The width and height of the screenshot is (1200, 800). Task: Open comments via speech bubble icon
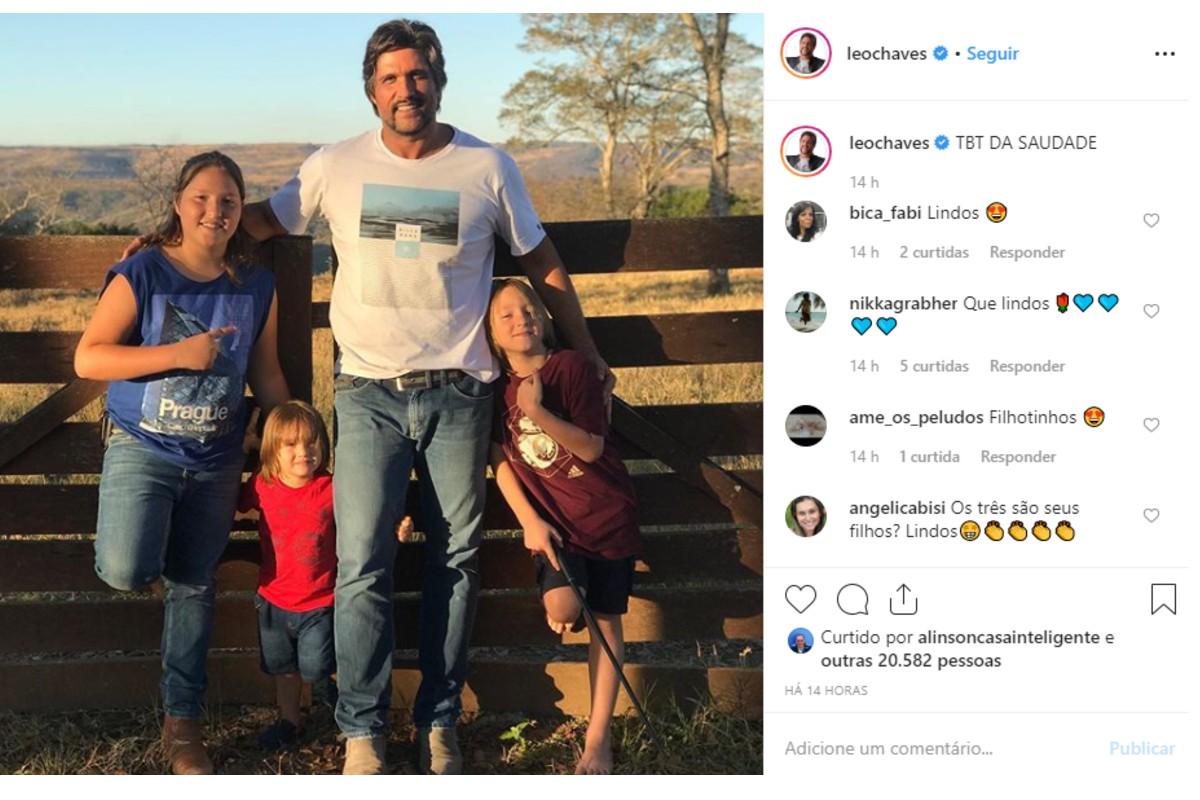point(852,599)
